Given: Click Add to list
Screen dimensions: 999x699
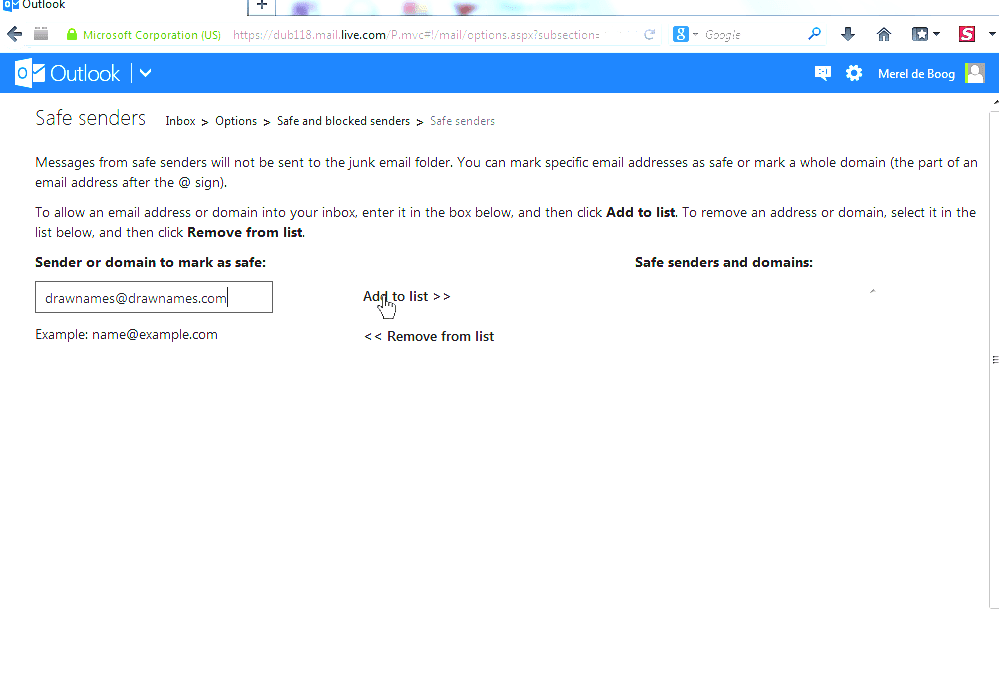Looking at the screenshot, I should [x=406, y=296].
